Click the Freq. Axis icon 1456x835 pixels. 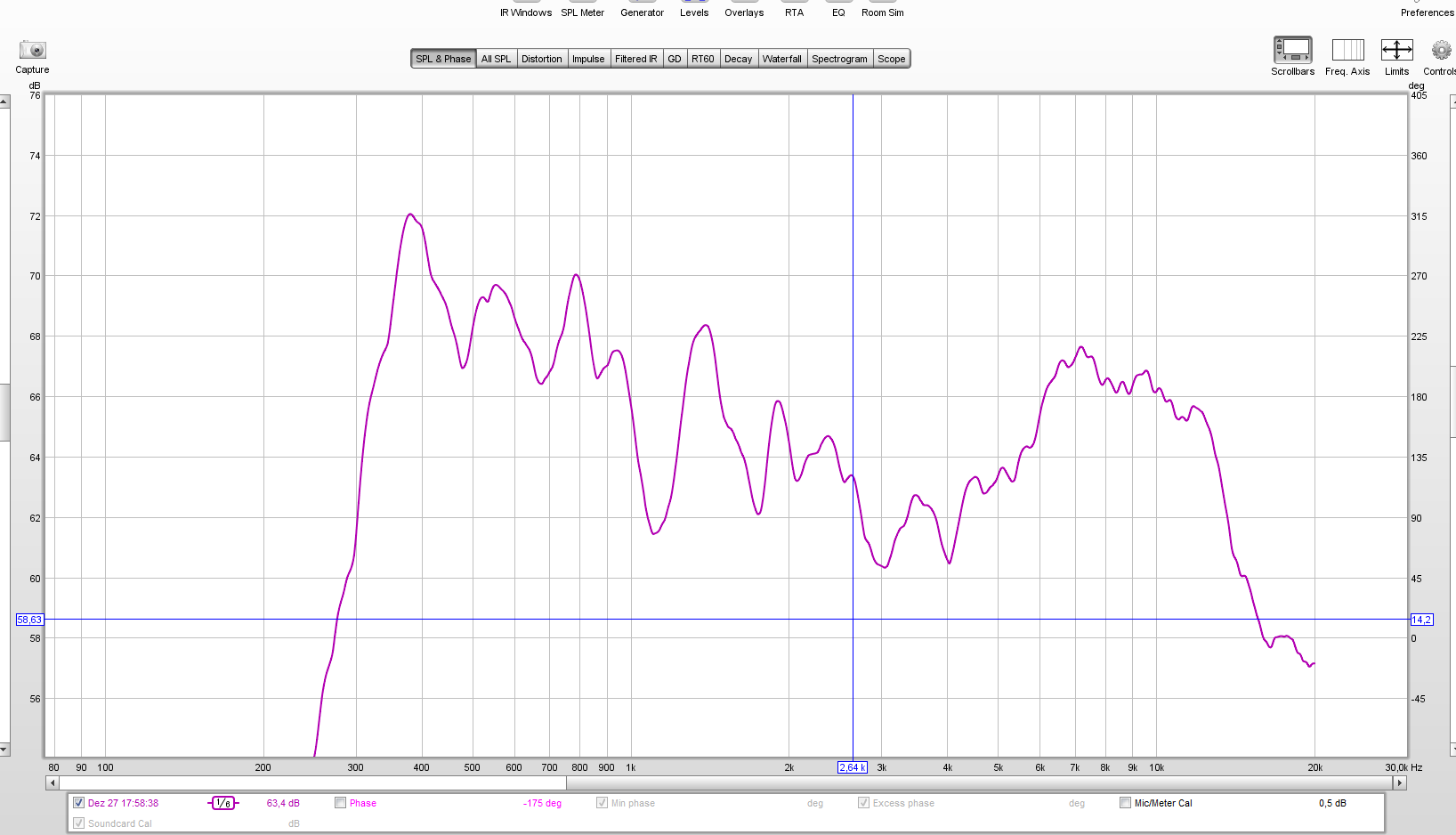tap(1347, 50)
